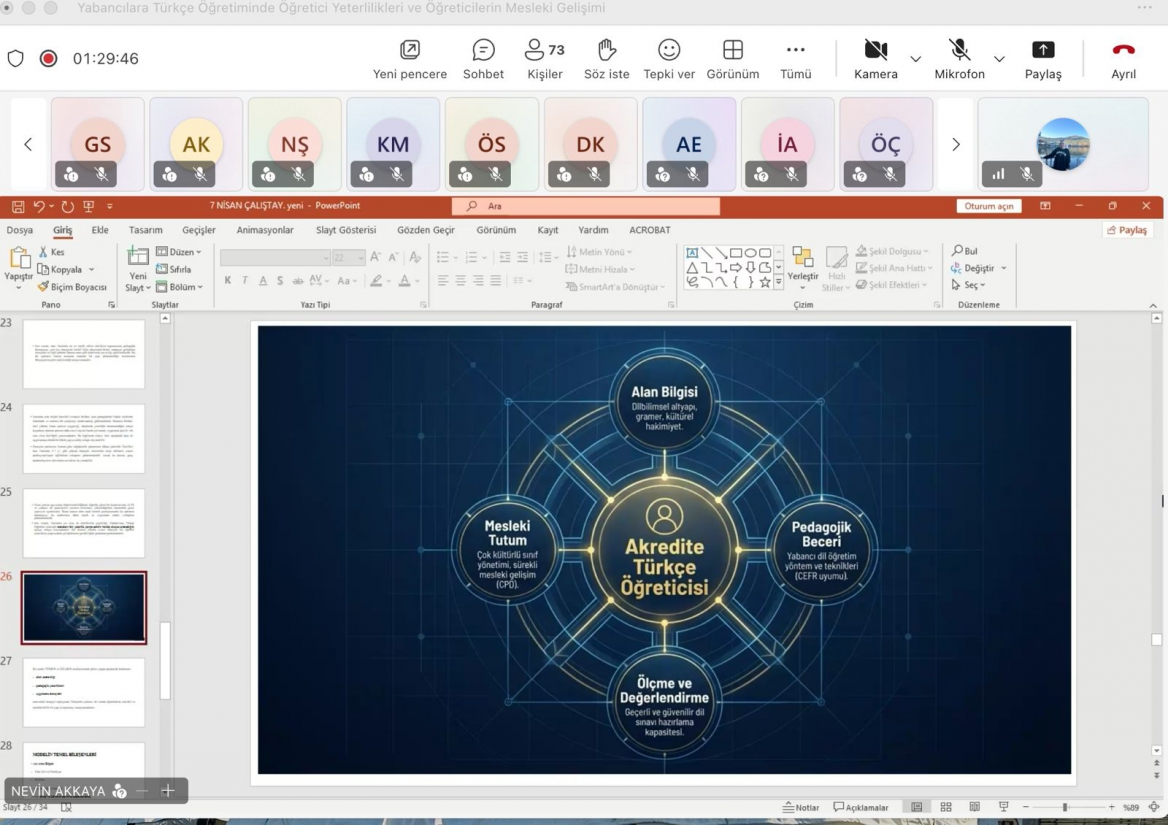Show the Kişiler participants list
1168x825 pixels.
pos(544,59)
